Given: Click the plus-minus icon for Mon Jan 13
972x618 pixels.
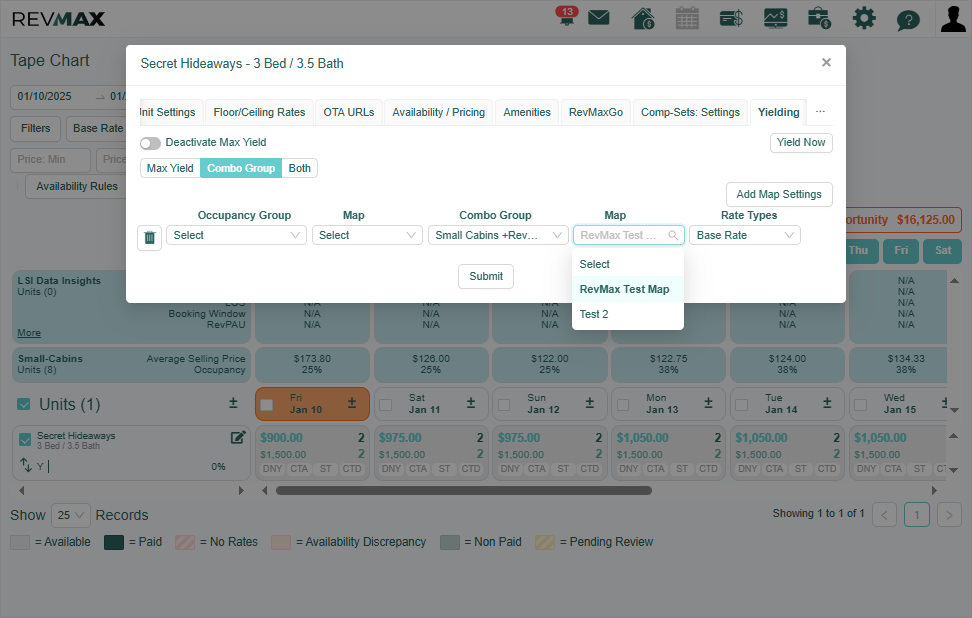Looking at the screenshot, I should pos(708,403).
